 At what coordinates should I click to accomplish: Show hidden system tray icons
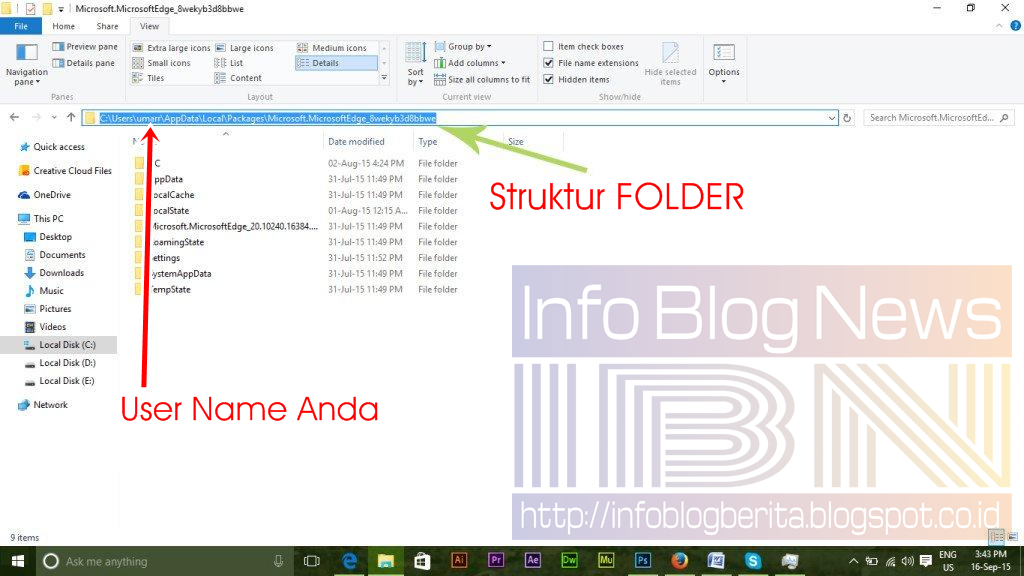853,561
